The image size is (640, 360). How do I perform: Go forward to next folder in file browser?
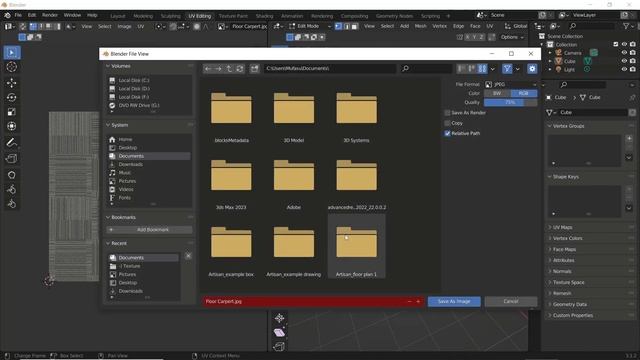coord(218,69)
